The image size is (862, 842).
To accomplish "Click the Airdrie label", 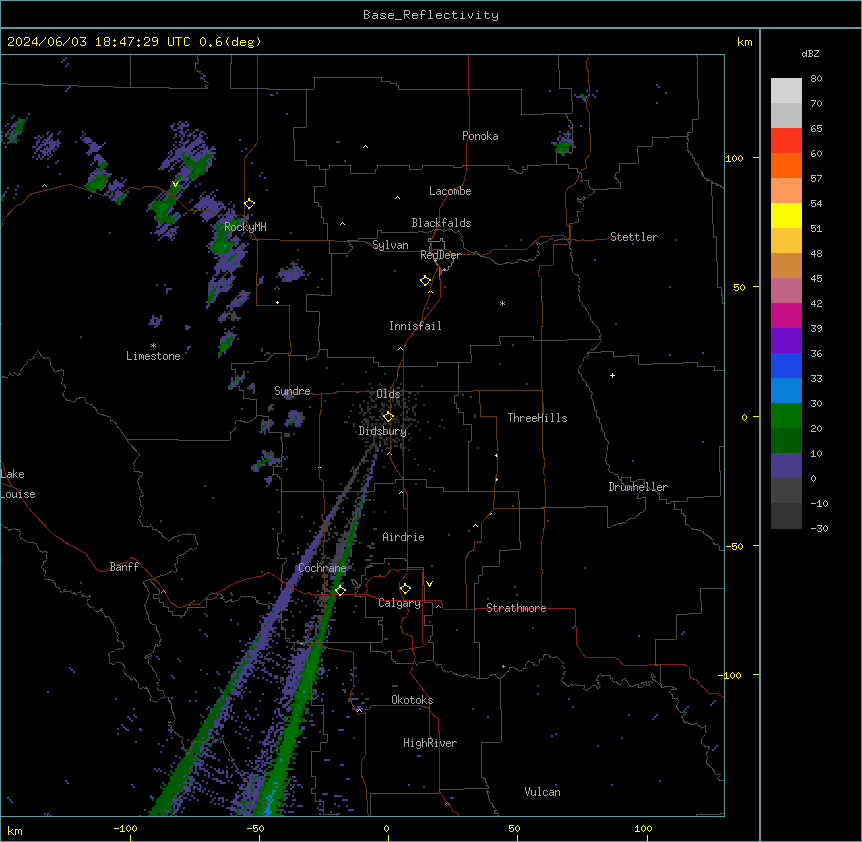I will 403,537.
